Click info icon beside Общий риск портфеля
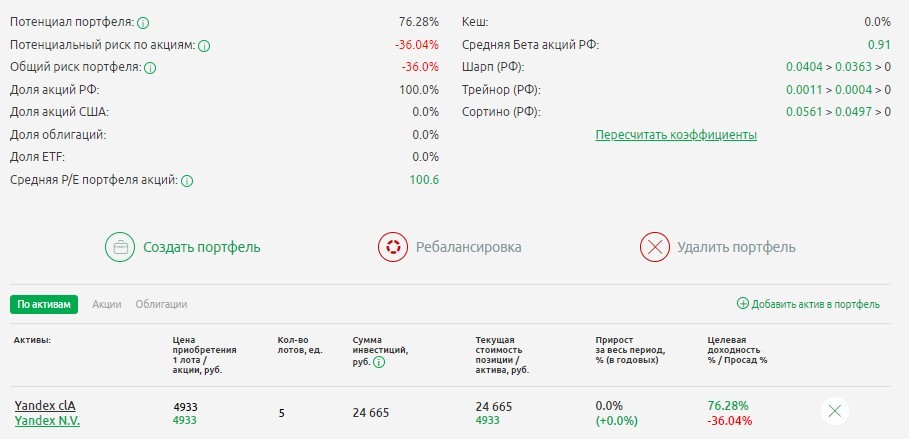This screenshot has width=909, height=439. tap(150, 68)
